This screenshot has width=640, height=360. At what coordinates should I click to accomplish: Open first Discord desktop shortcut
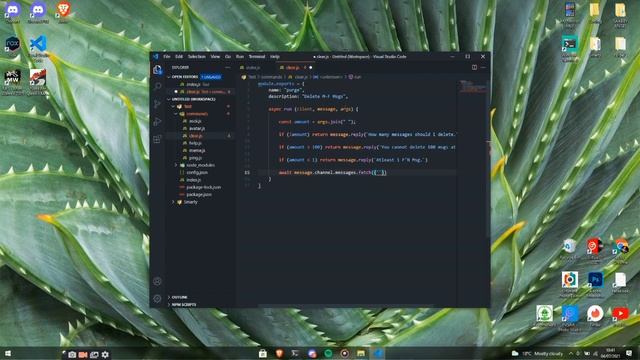coord(13,11)
